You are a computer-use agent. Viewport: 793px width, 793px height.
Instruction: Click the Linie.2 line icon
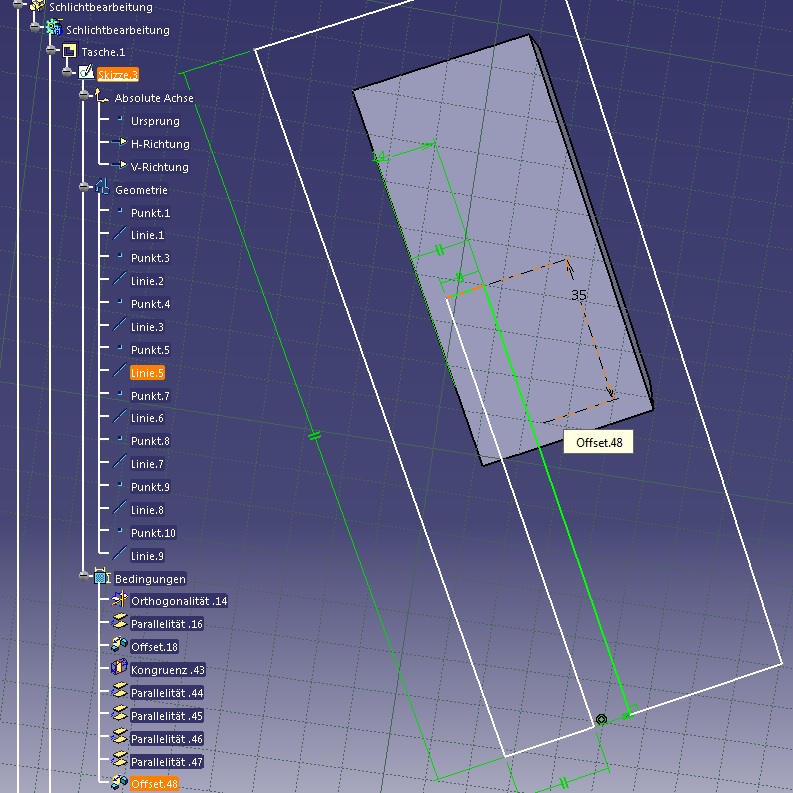(x=119, y=279)
